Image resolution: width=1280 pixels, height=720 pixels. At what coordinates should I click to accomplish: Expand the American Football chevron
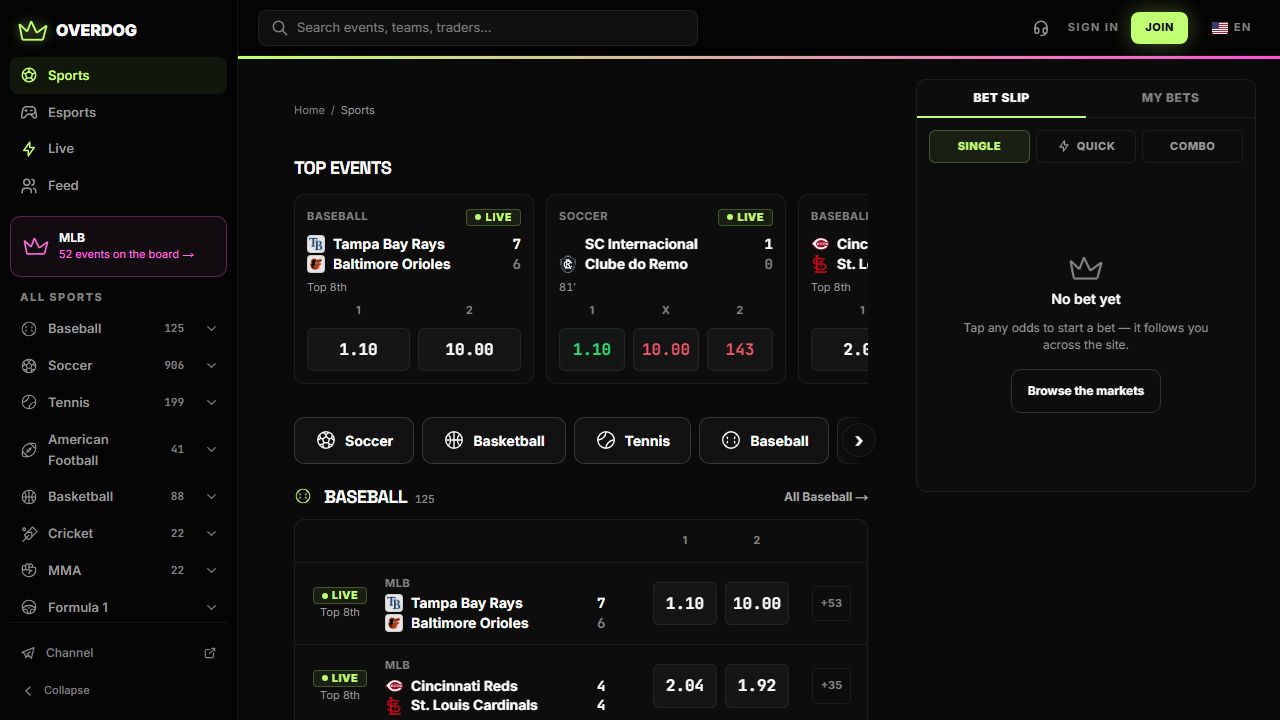[211, 450]
